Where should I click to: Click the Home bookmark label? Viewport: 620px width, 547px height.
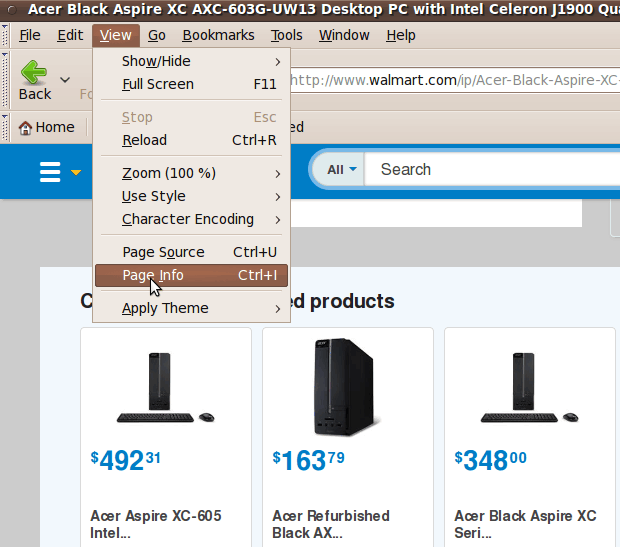tap(55, 127)
